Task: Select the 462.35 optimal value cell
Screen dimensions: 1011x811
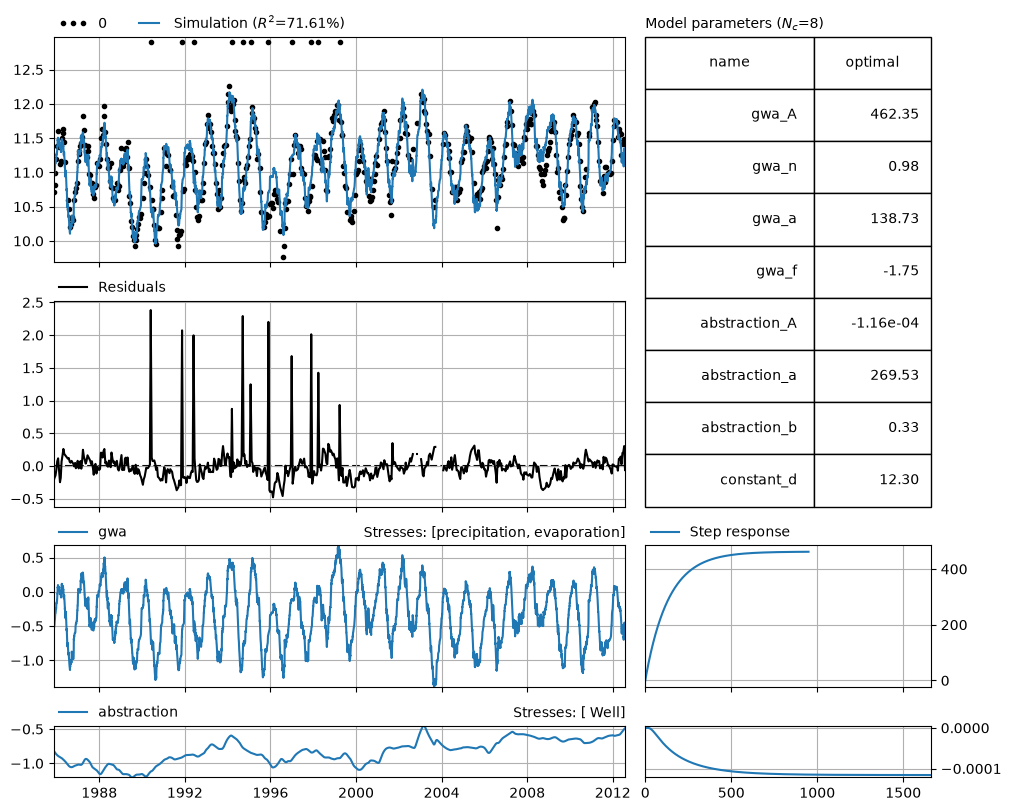Action: click(872, 115)
